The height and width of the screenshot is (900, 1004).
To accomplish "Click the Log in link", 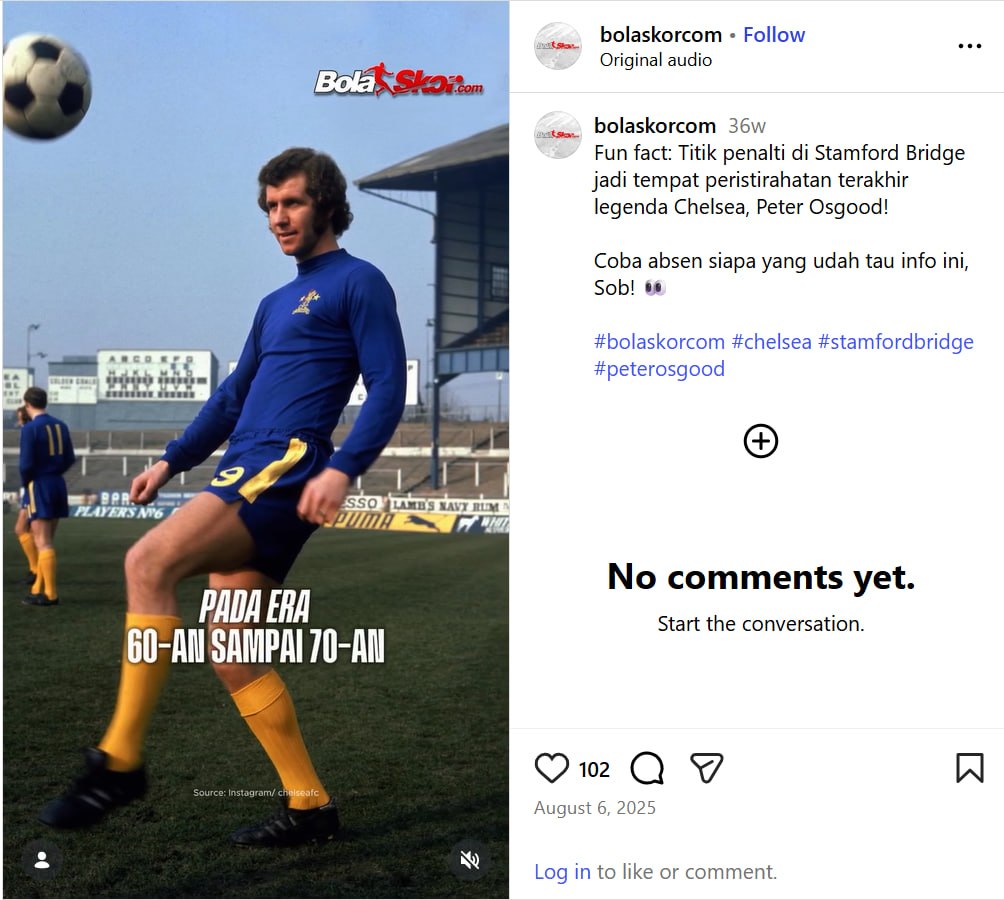I will pos(561,871).
